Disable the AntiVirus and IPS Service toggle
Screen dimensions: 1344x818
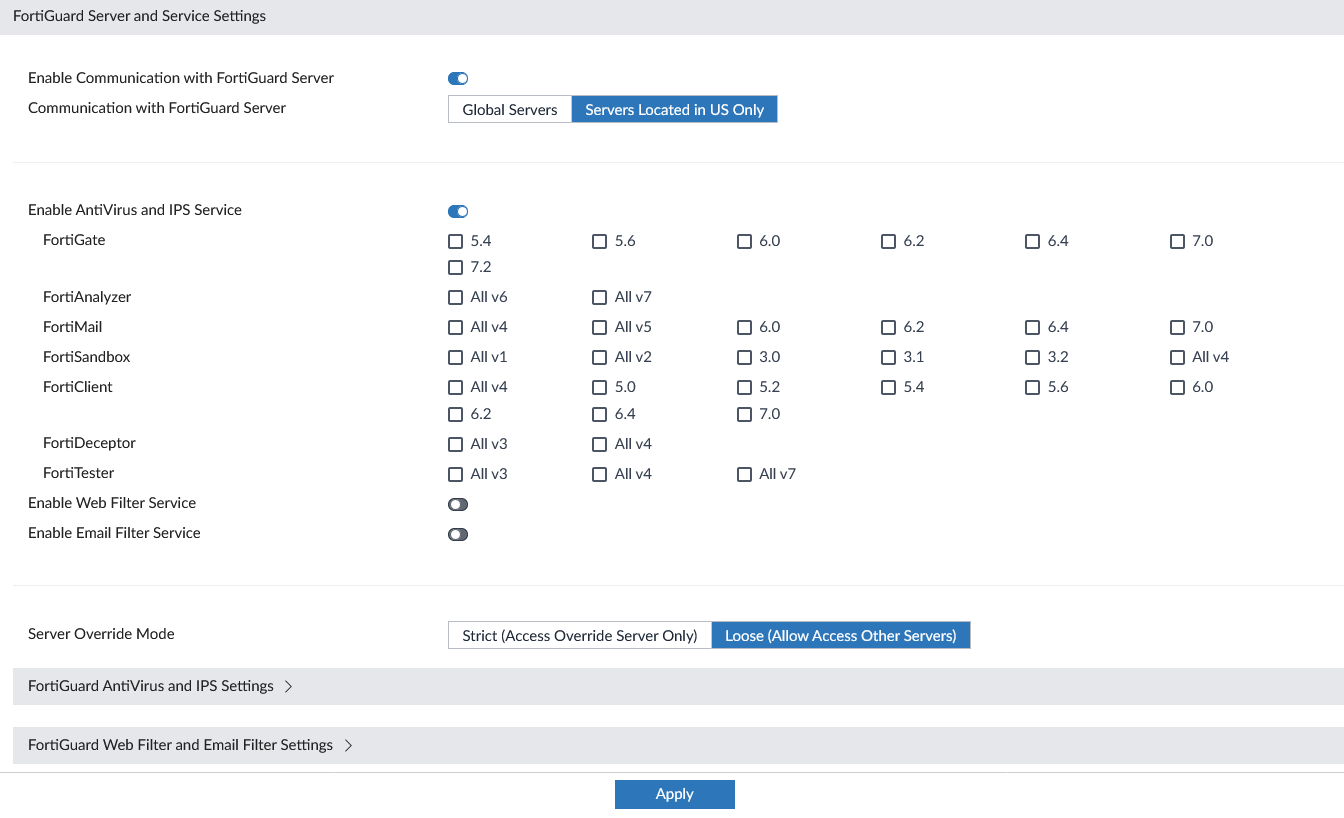coord(458,211)
